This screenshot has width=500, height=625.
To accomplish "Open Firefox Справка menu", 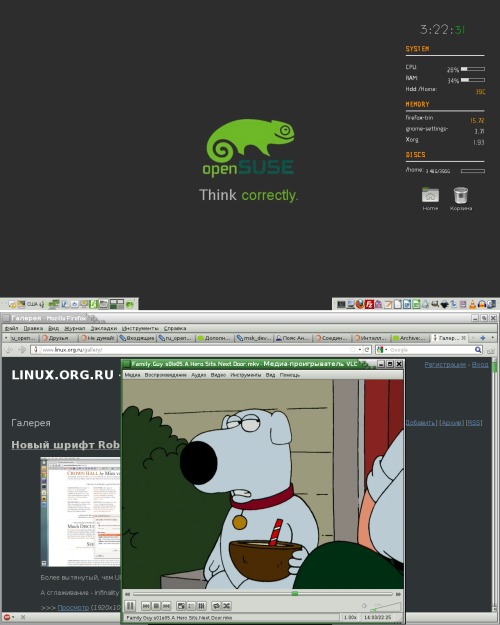I will (x=175, y=328).
